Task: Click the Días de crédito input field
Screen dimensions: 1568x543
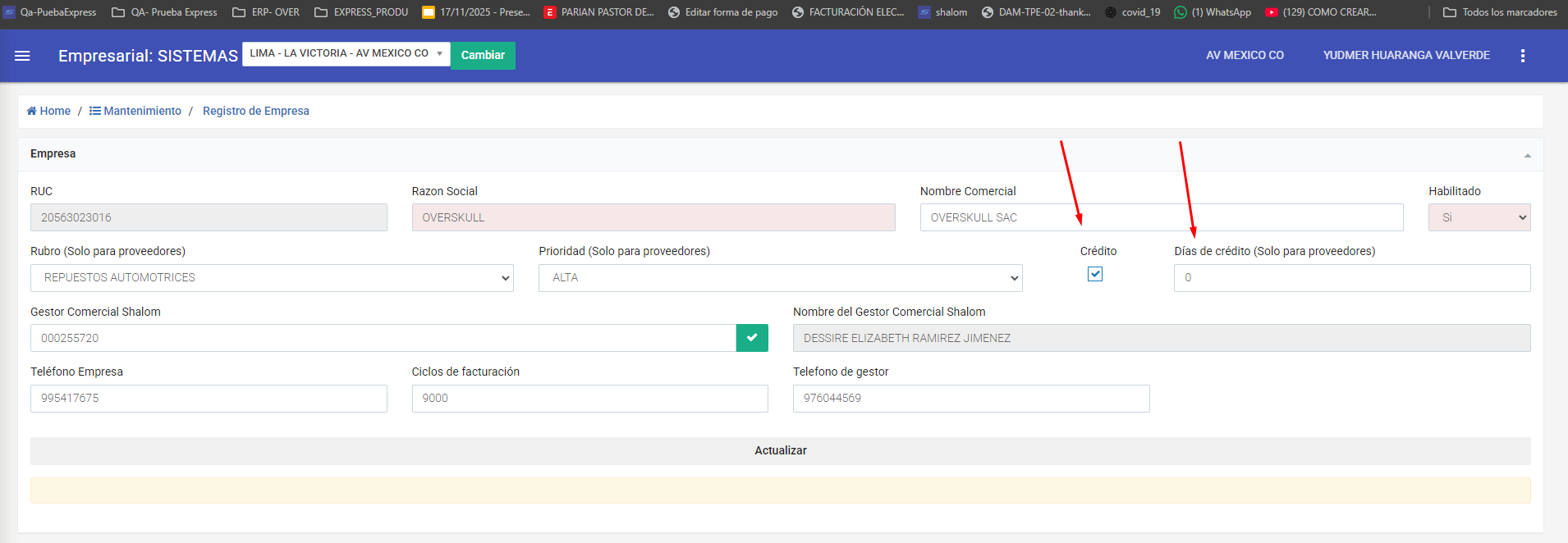Action: [1351, 278]
